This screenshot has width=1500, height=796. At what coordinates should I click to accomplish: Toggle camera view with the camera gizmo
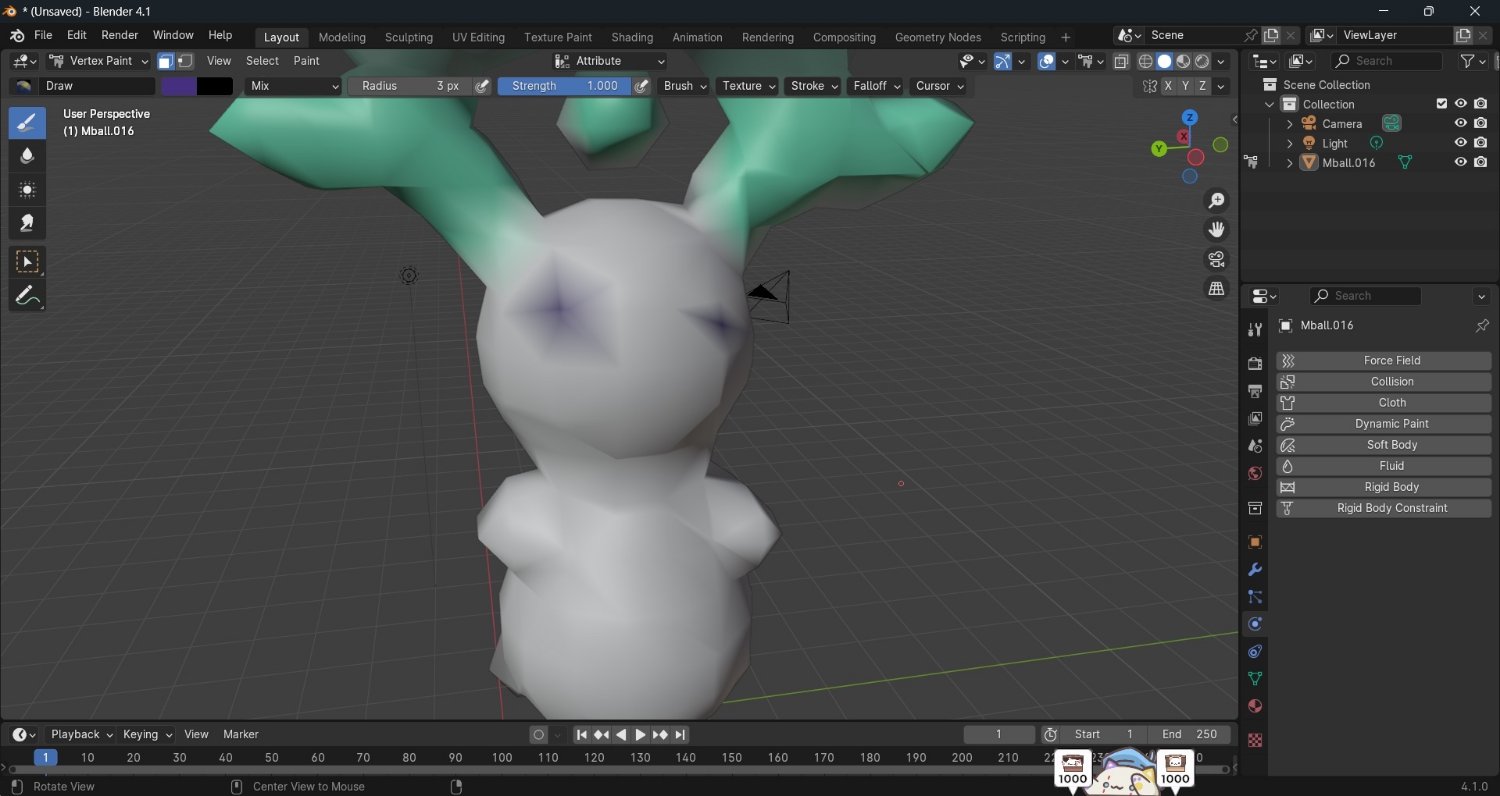pyautogui.click(x=1216, y=259)
